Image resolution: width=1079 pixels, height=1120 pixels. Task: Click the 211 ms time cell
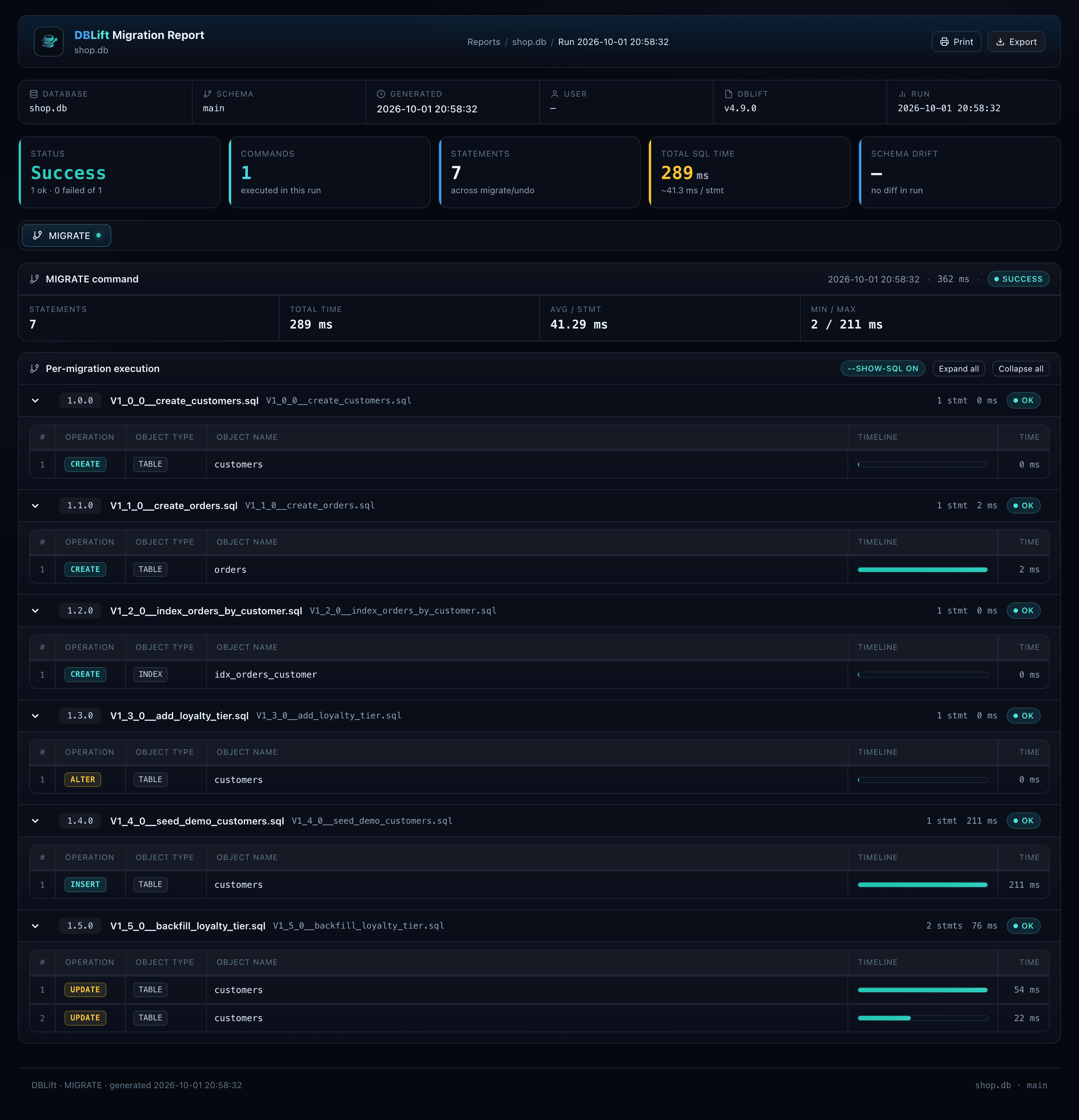[x=1024, y=885]
